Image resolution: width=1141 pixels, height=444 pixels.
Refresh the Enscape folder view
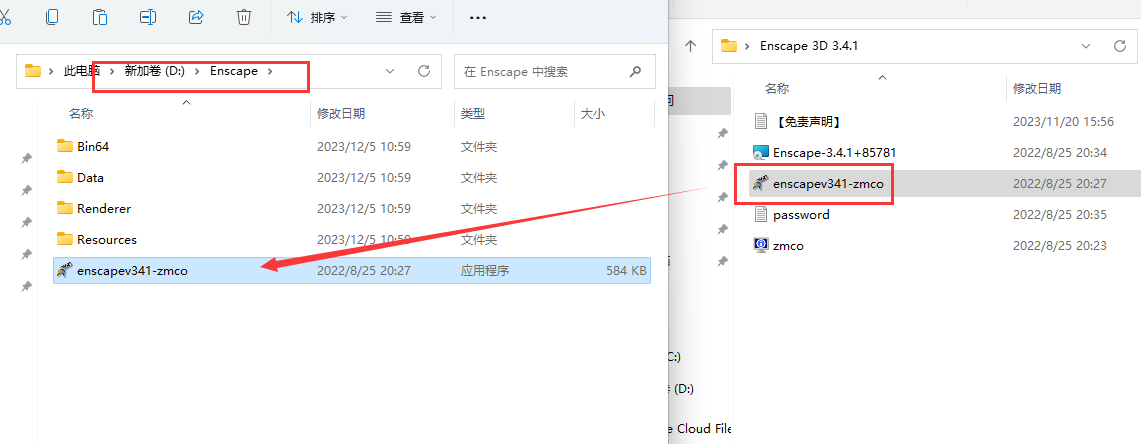(424, 71)
